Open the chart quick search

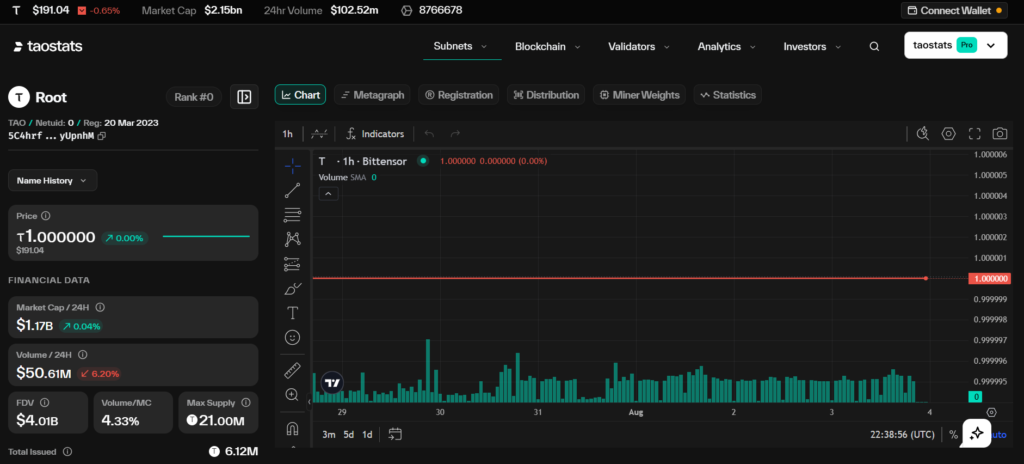(923, 134)
